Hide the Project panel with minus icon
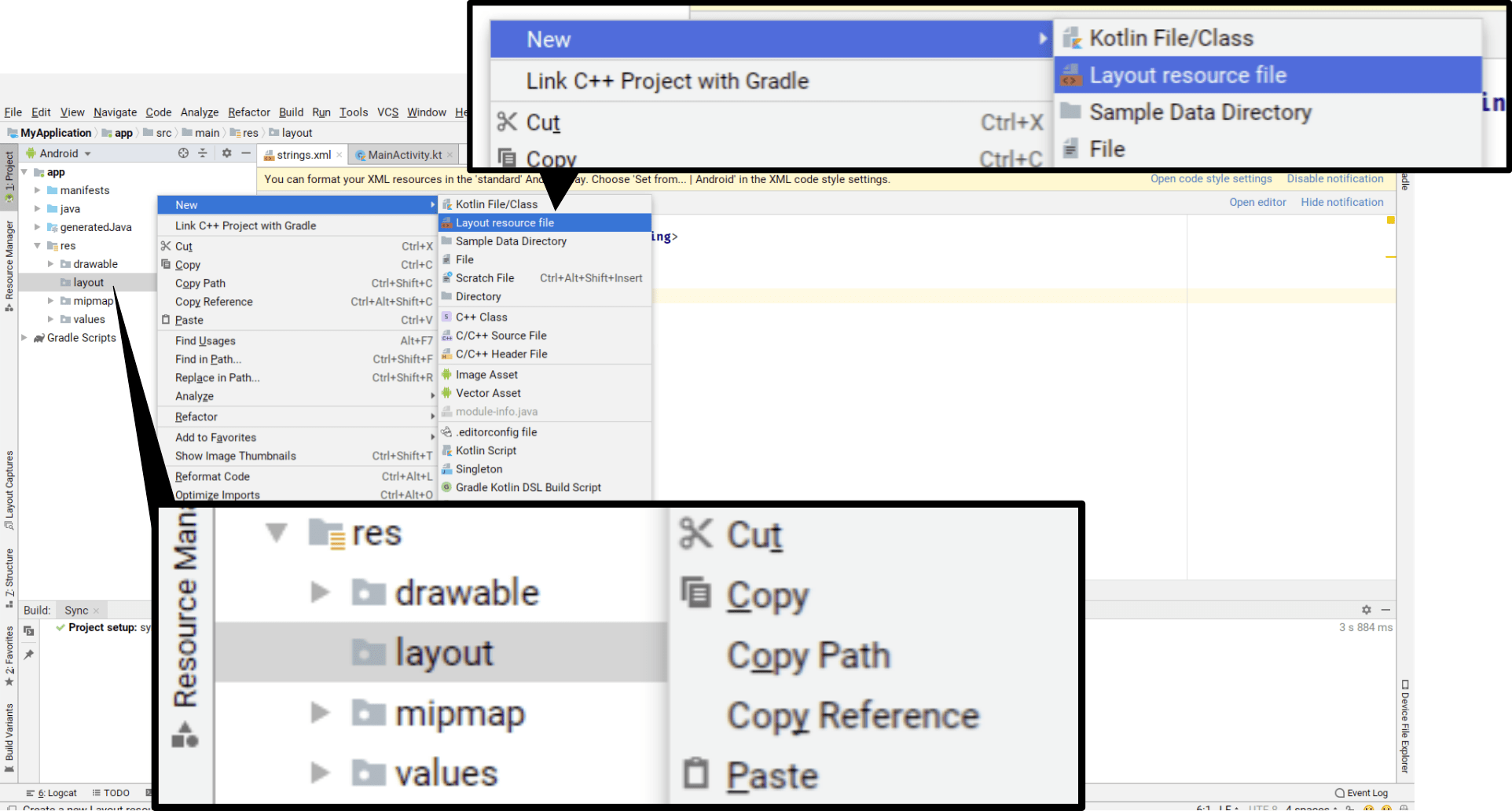 [246, 153]
